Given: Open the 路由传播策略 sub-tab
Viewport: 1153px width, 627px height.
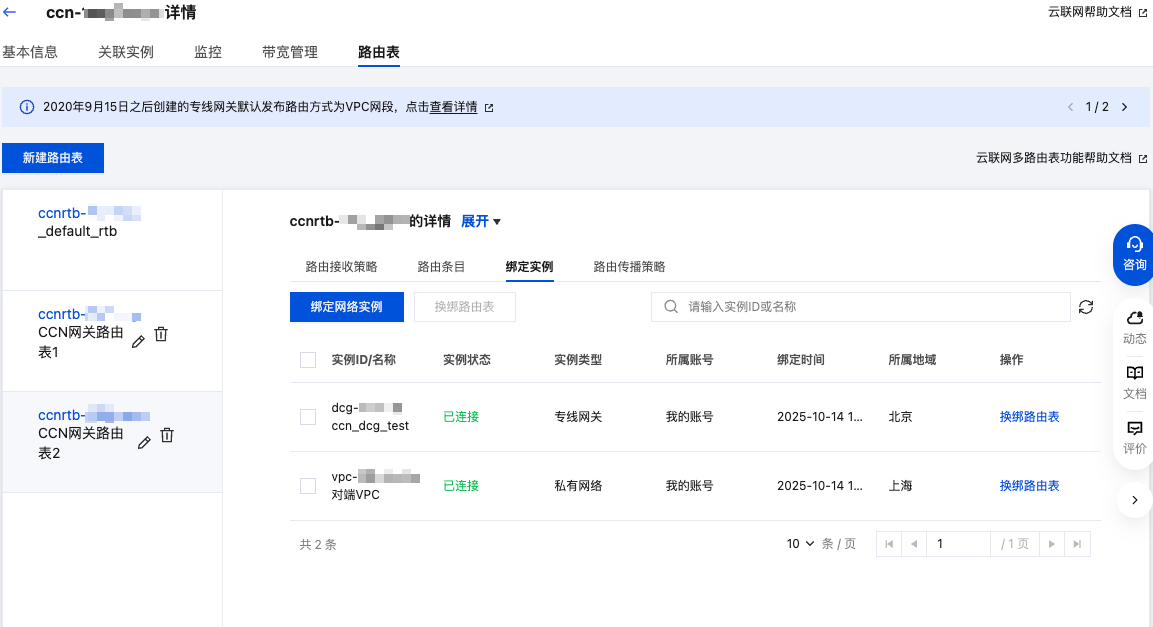Looking at the screenshot, I should tap(629, 267).
